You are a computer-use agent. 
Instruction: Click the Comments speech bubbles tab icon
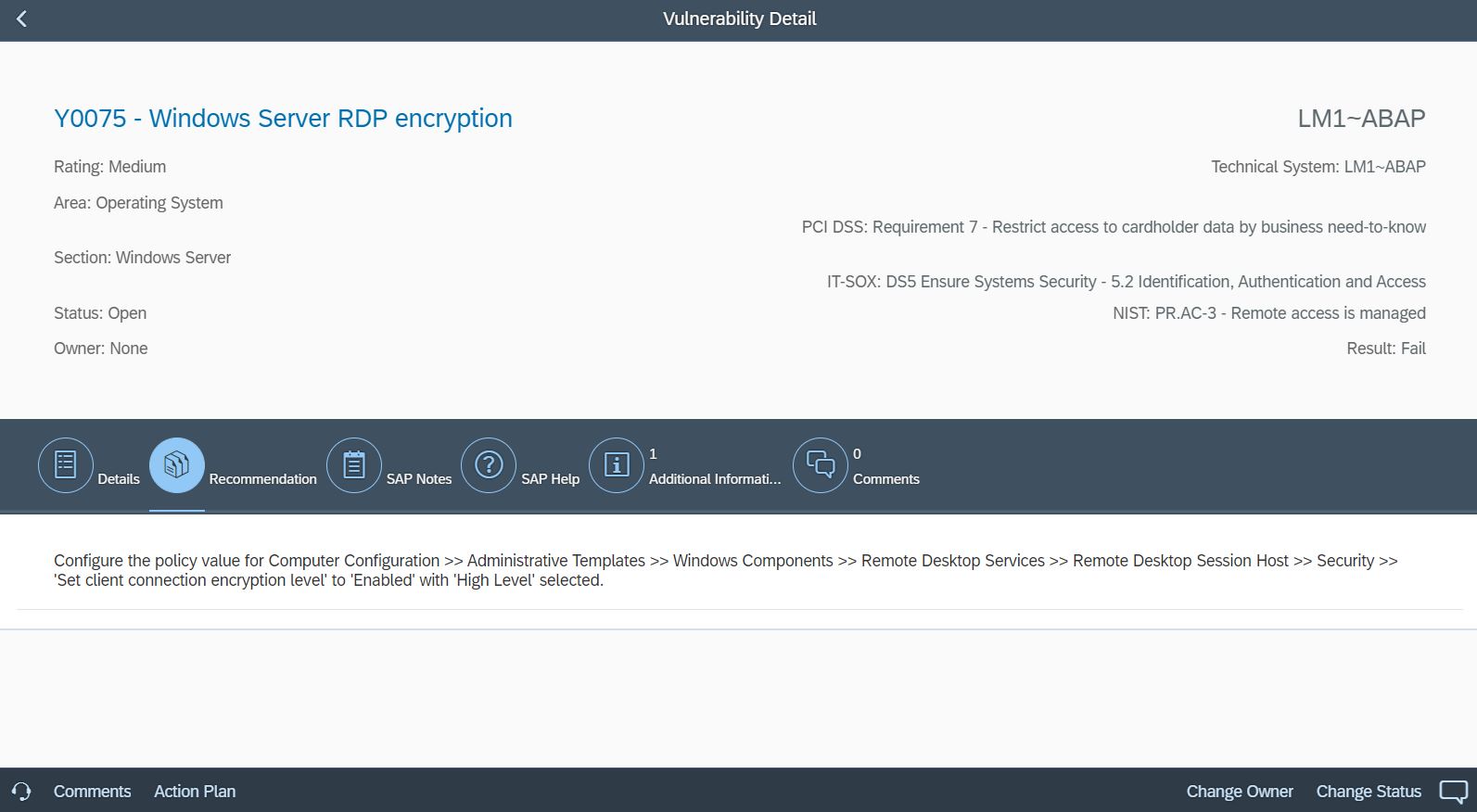[820, 464]
